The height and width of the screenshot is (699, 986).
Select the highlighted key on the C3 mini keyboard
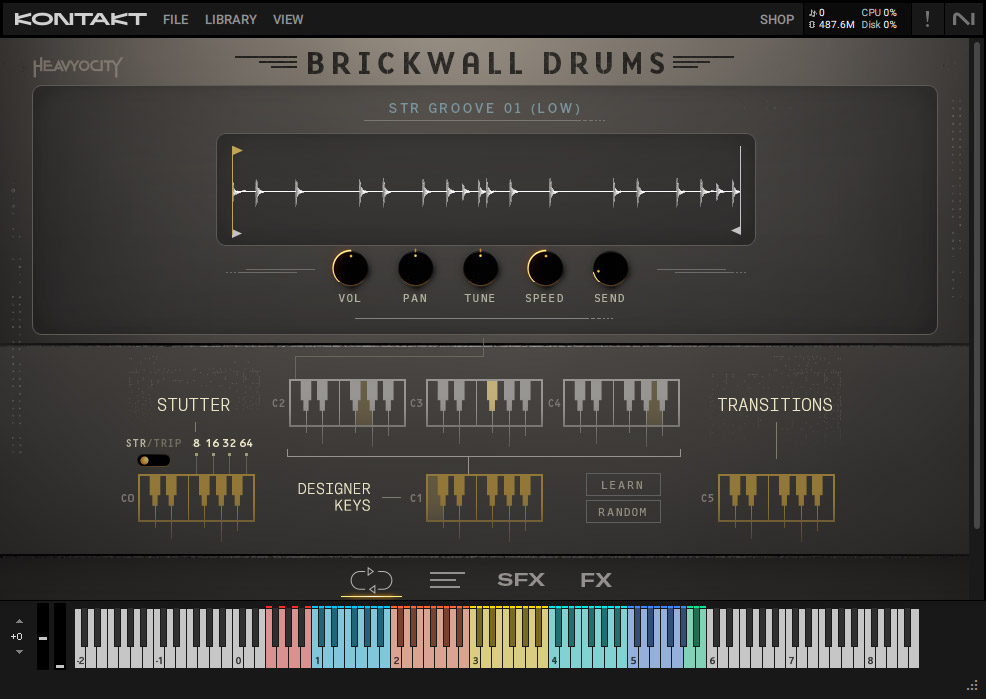[x=492, y=395]
